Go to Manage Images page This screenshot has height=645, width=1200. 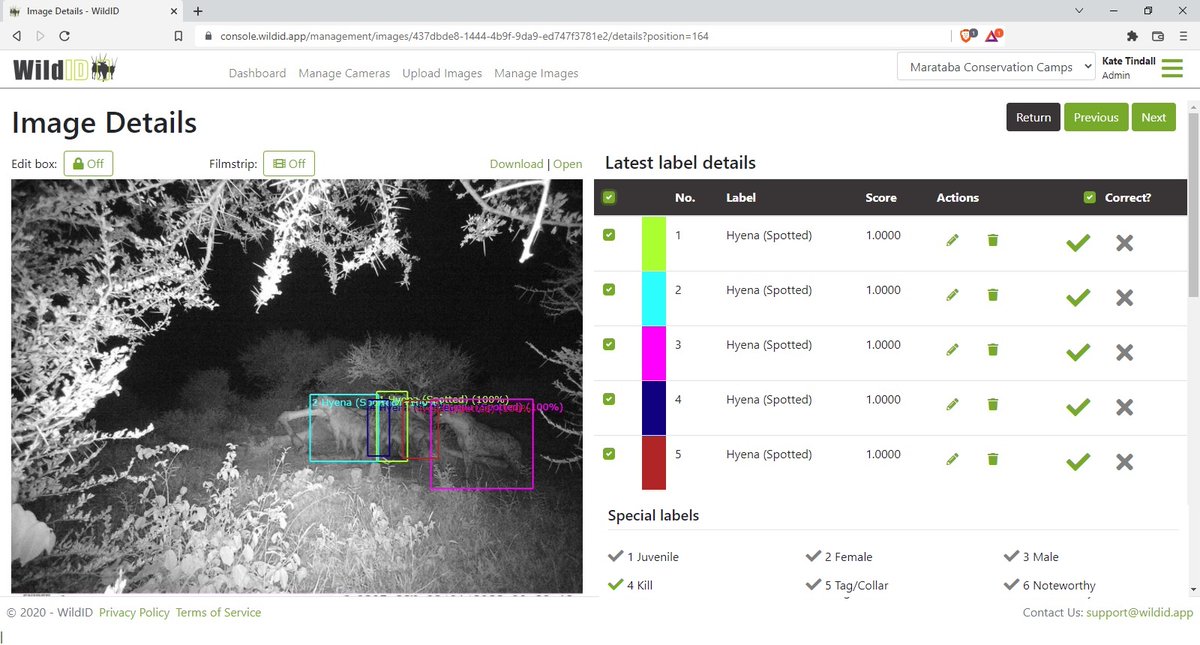click(536, 73)
